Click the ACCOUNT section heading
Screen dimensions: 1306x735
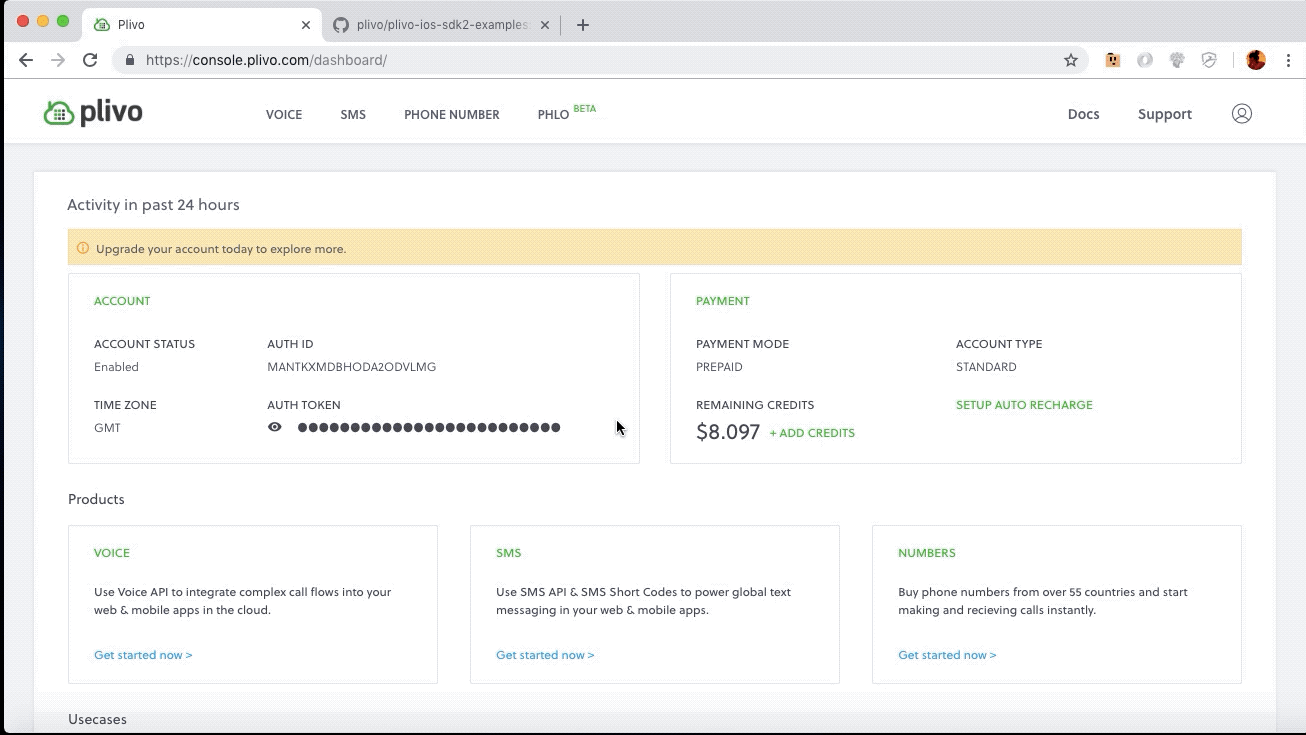click(122, 301)
